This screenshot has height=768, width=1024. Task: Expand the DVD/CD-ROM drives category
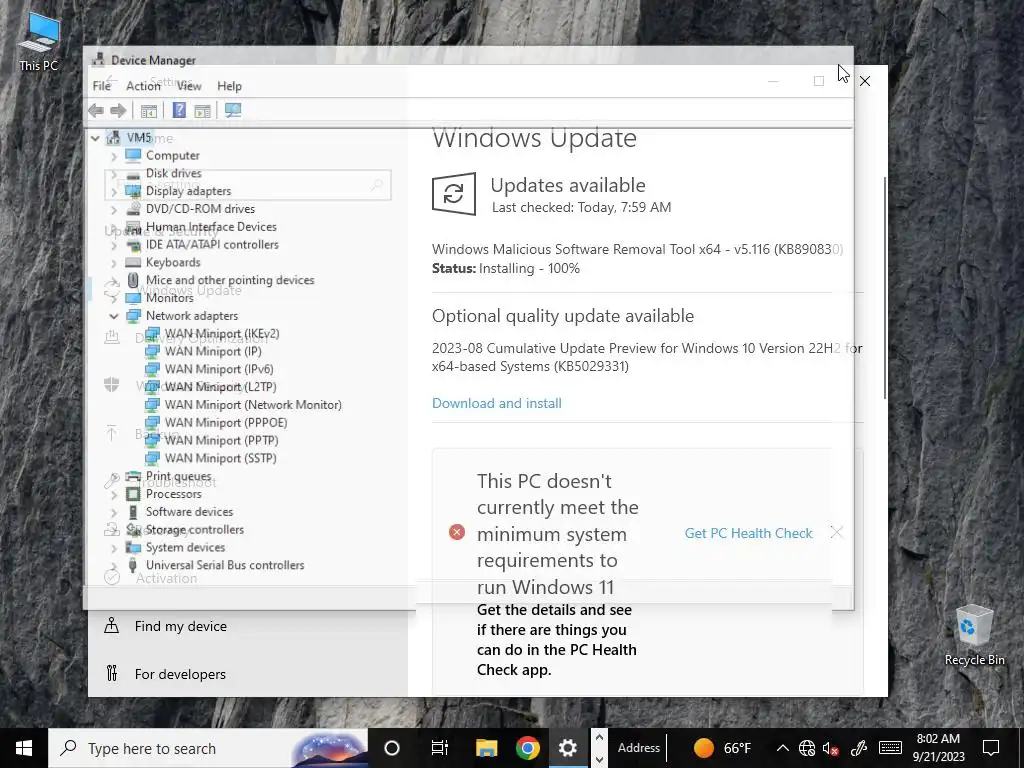[114, 210]
